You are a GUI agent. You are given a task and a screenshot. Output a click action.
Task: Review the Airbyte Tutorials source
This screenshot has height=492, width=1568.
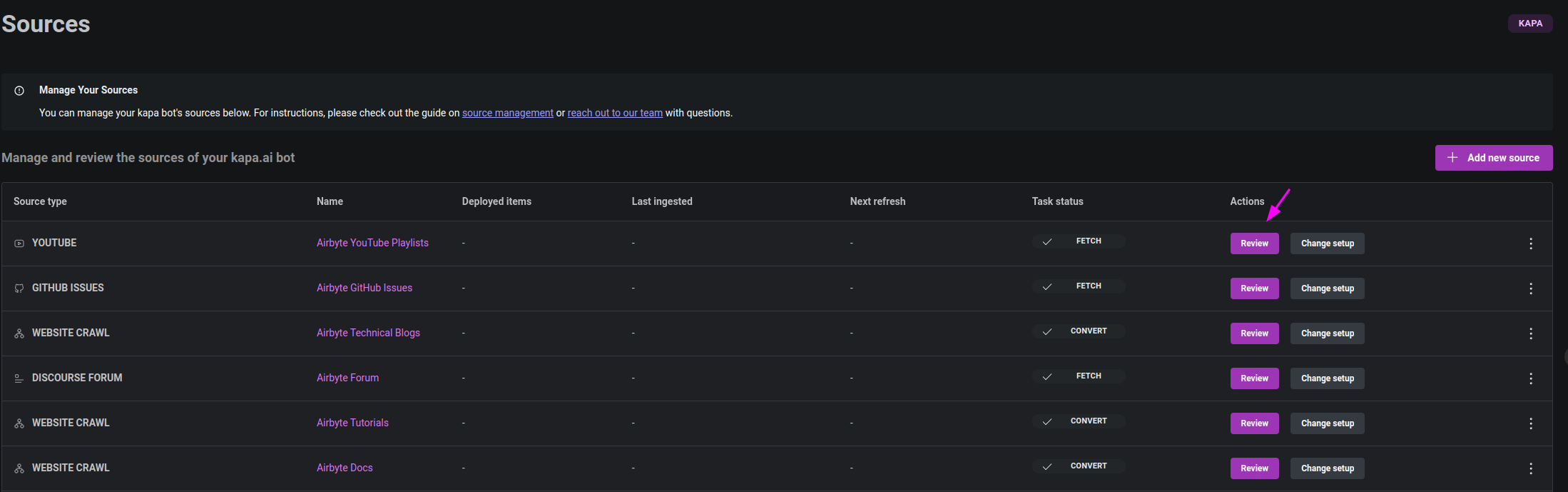click(x=1255, y=423)
